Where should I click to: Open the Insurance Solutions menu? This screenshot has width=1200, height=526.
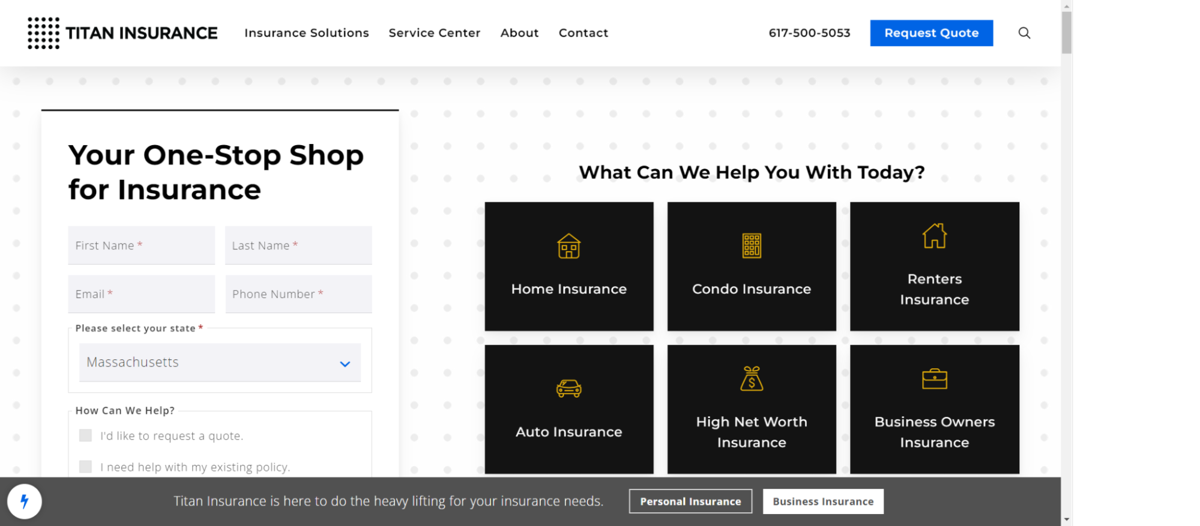307,33
